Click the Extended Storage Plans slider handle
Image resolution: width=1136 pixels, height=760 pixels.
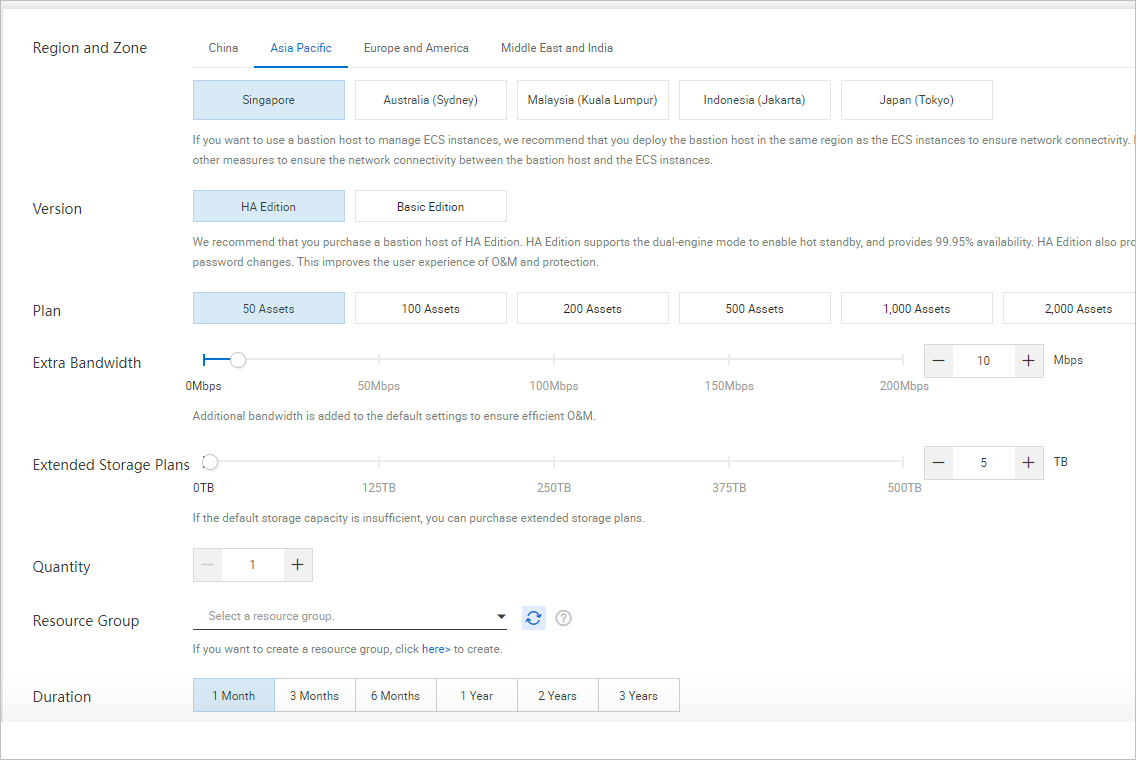[210, 462]
